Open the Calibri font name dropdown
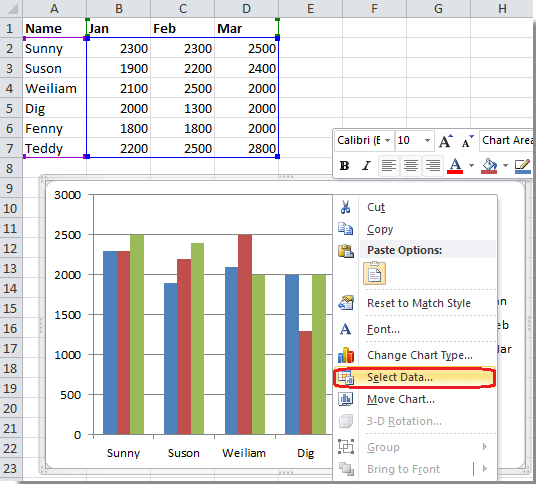This screenshot has height=484, width=536. click(x=388, y=140)
